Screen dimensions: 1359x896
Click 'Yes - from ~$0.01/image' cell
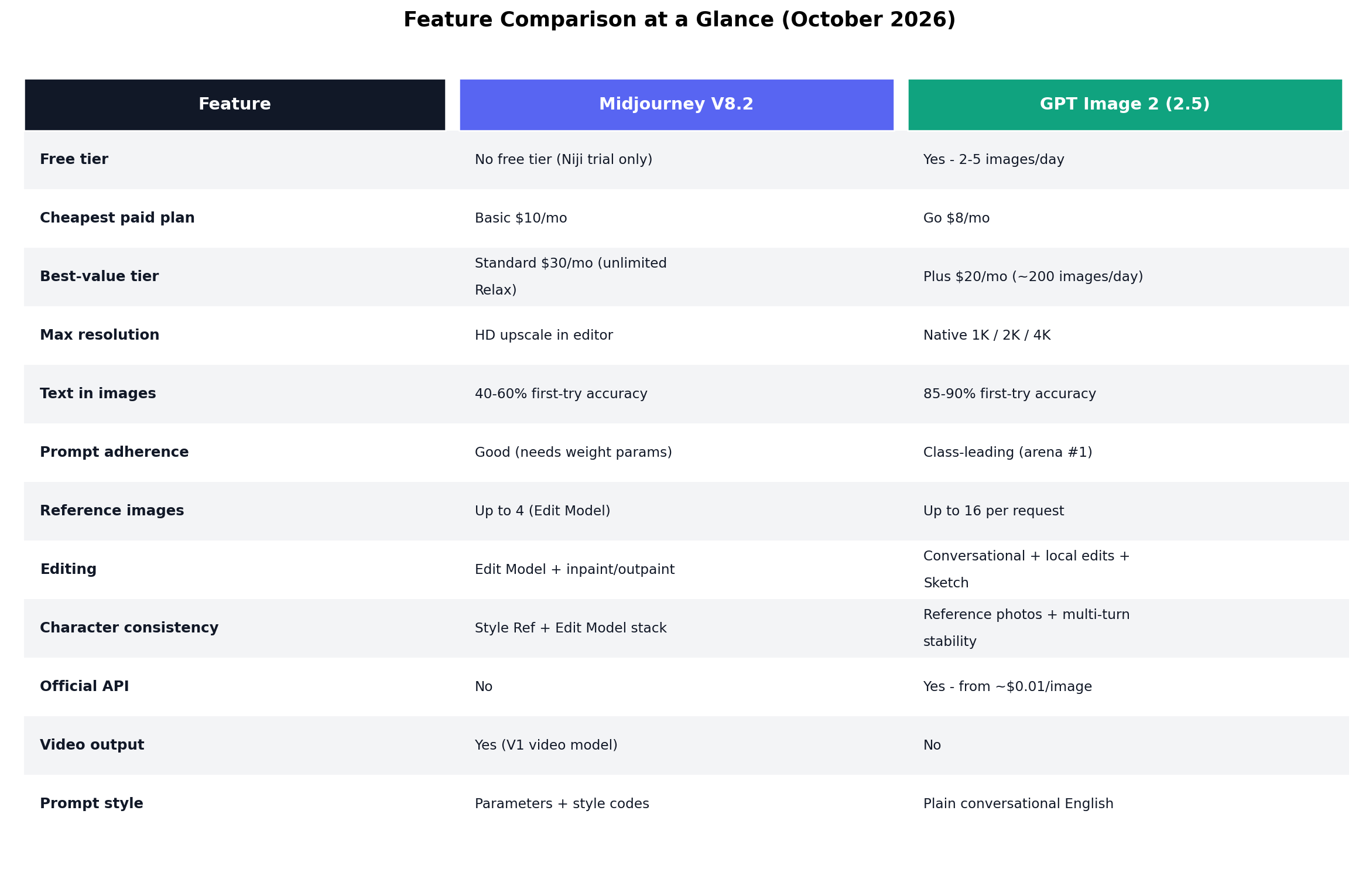[1008, 687]
